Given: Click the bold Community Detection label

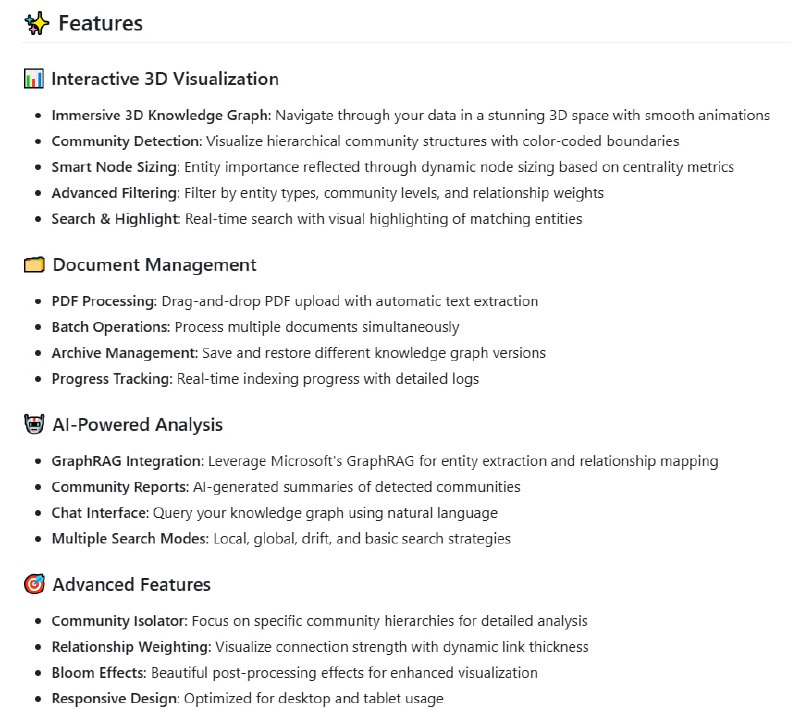Looking at the screenshot, I should coord(126,141).
